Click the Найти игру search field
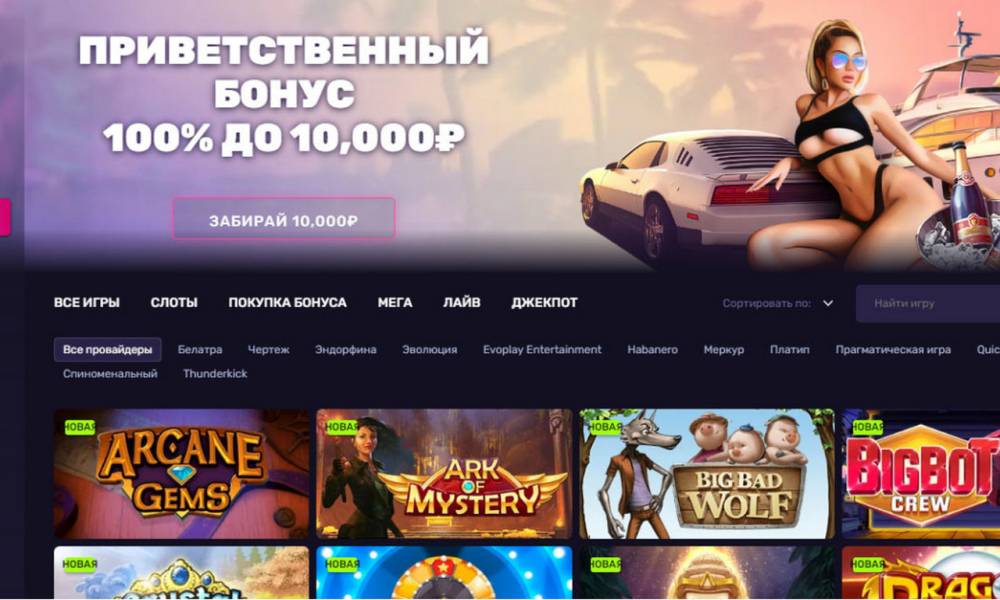This screenshot has width=1000, height=600. [928, 304]
